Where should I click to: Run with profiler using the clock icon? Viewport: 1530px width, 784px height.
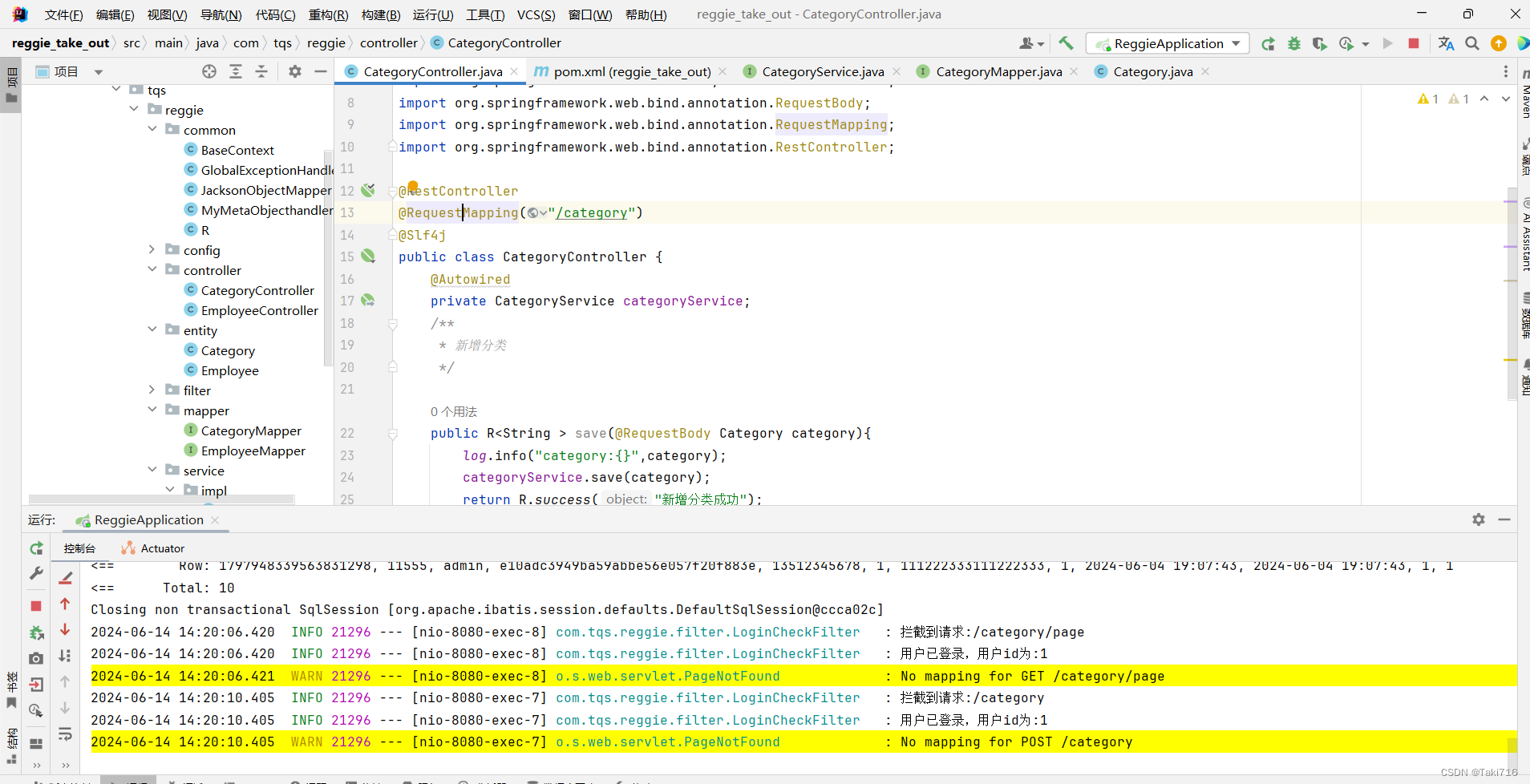[x=1346, y=43]
